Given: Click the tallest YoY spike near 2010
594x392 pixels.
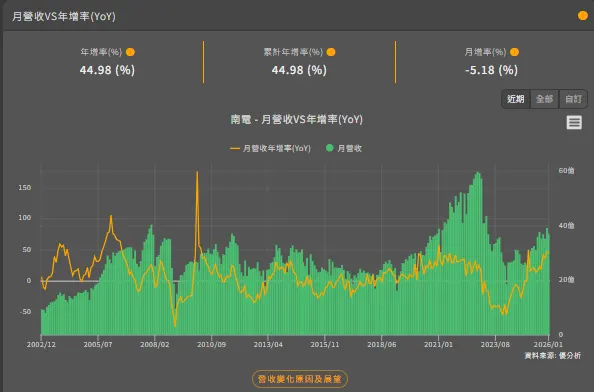Looking at the screenshot, I should tap(197, 173).
